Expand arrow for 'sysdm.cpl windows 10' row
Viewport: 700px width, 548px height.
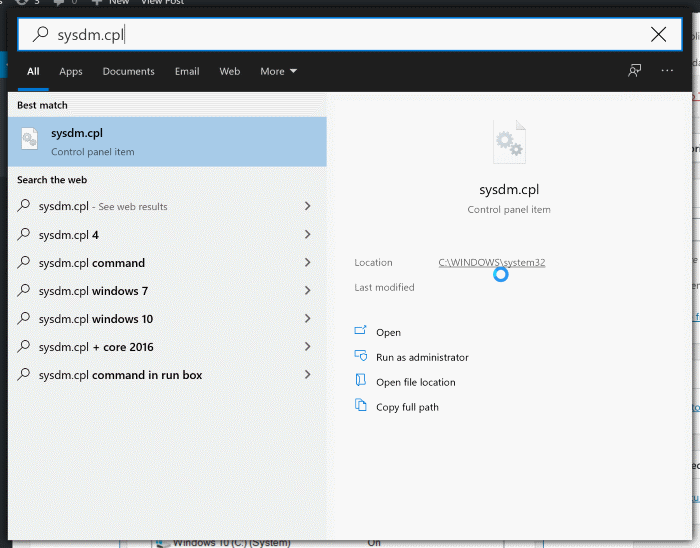tap(308, 318)
